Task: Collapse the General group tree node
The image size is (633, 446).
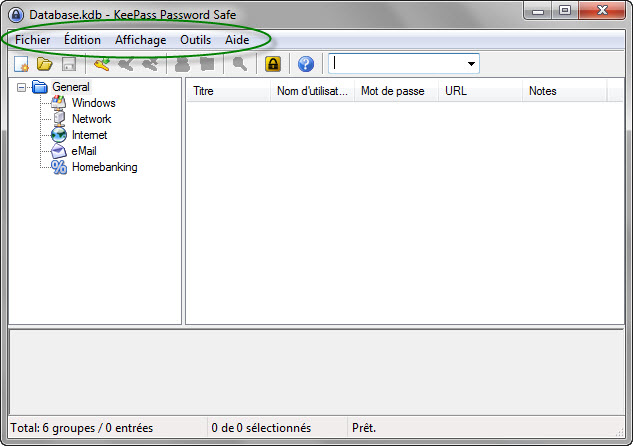Action: 21,87
